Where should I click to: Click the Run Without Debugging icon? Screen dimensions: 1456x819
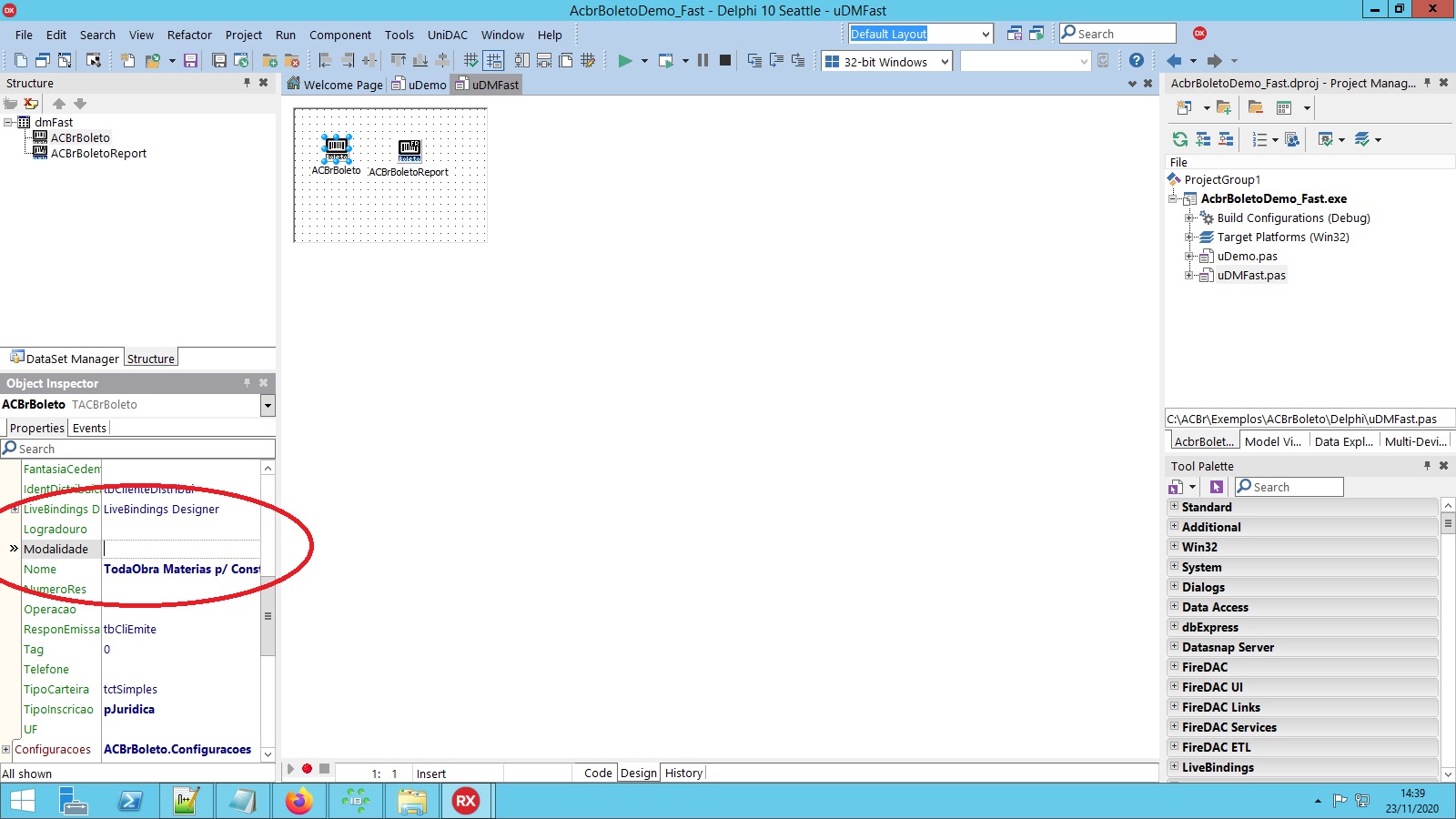666,61
